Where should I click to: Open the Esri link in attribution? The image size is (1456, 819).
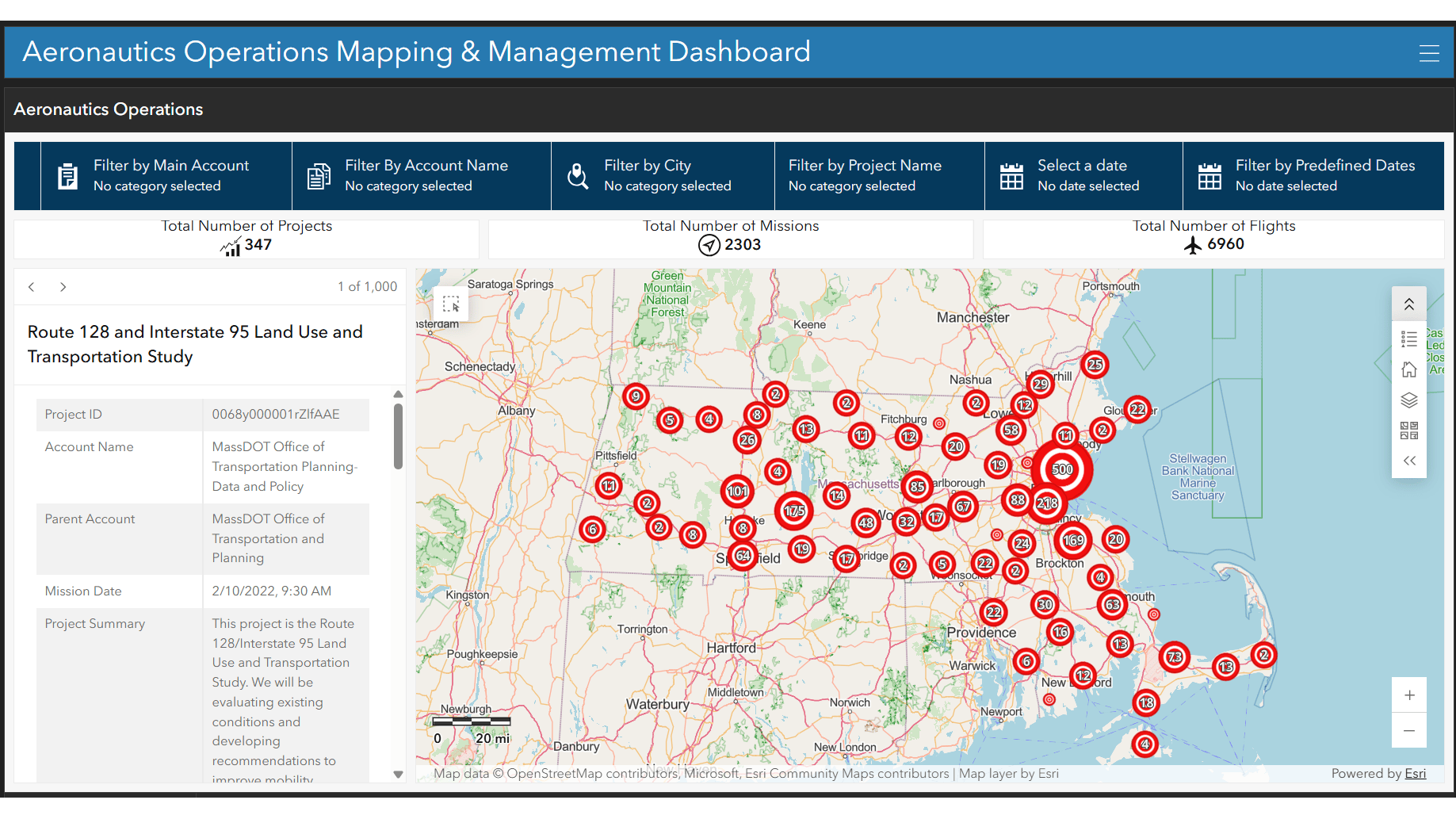[x=1415, y=774]
